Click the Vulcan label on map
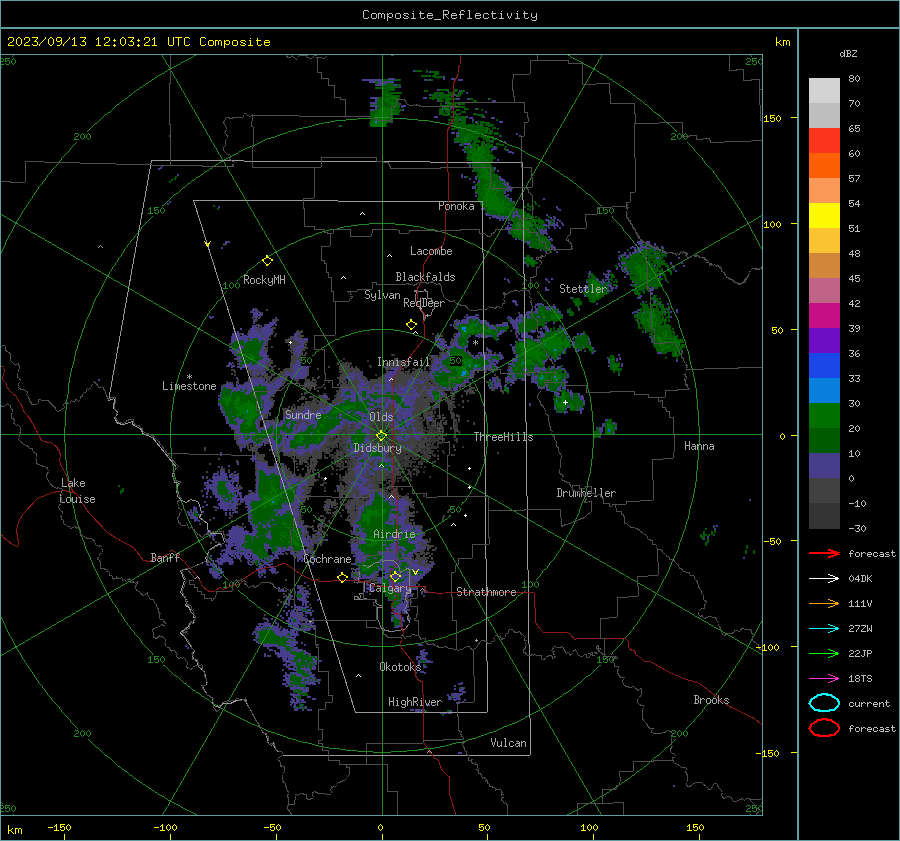Viewport: 900px width, 841px height. coord(508,743)
